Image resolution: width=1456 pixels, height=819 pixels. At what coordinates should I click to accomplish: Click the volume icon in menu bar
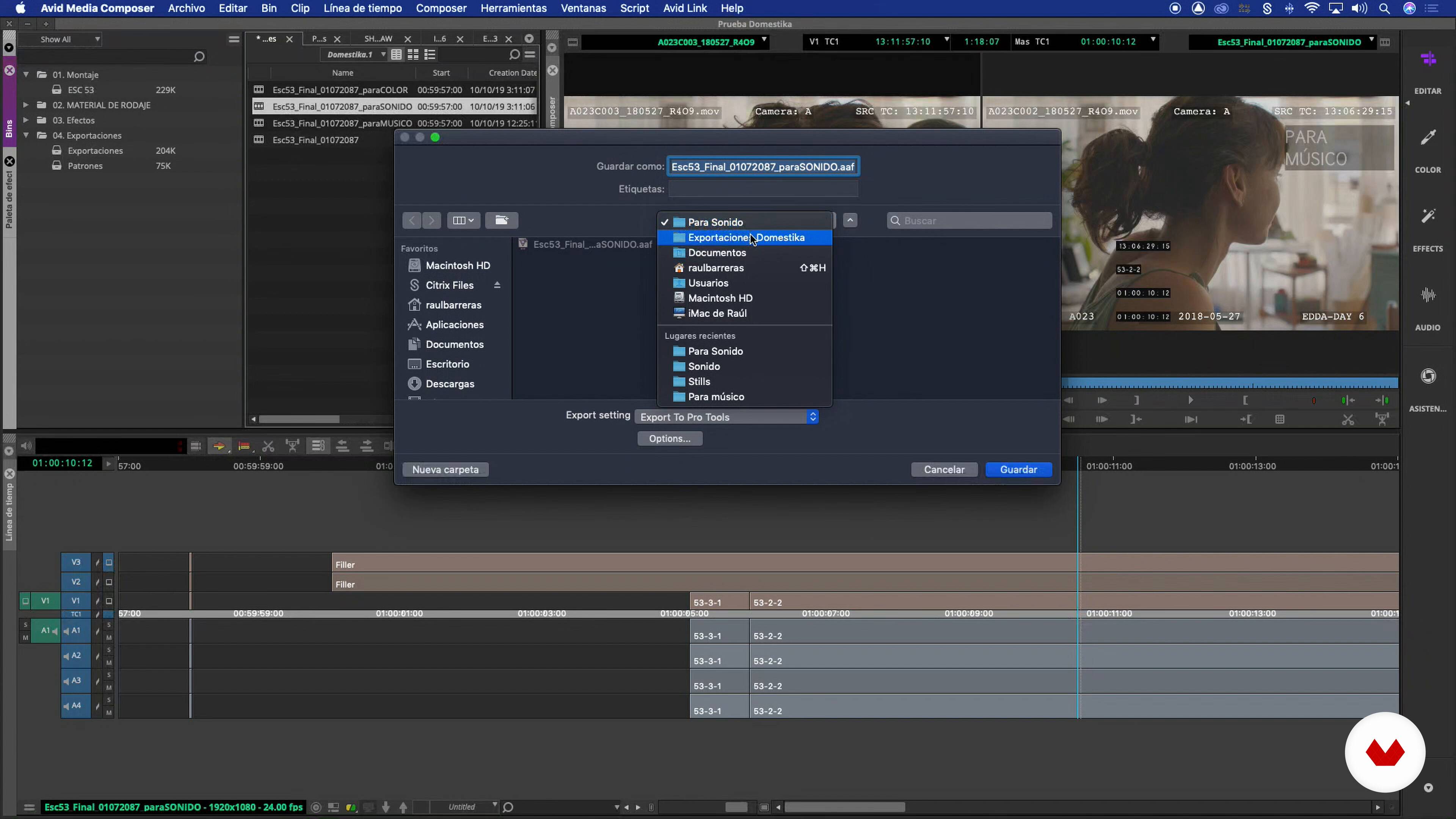1359,8
